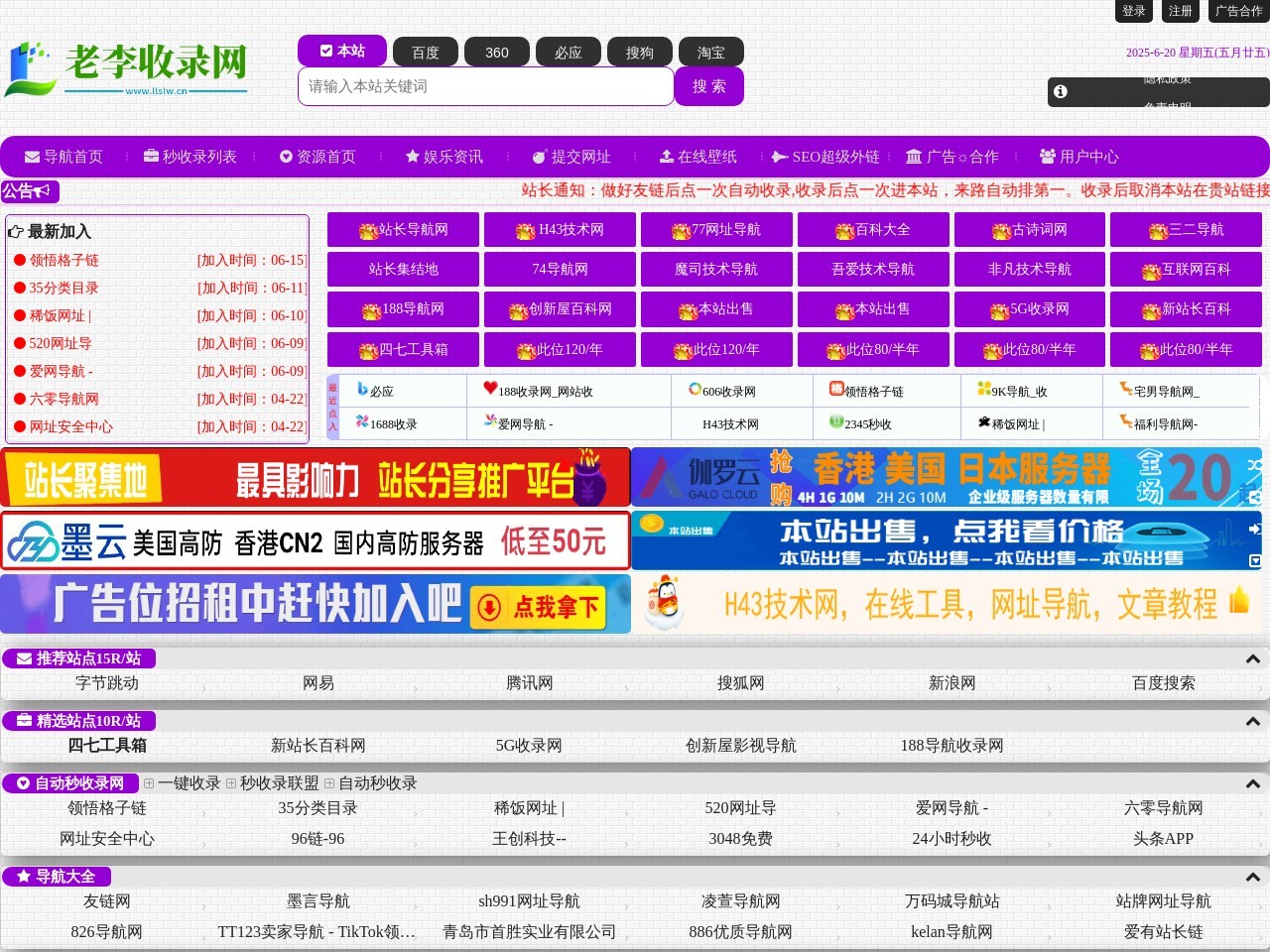Open the 用户中心 menu item
Screen dimensions: 1270x952
[1079, 157]
